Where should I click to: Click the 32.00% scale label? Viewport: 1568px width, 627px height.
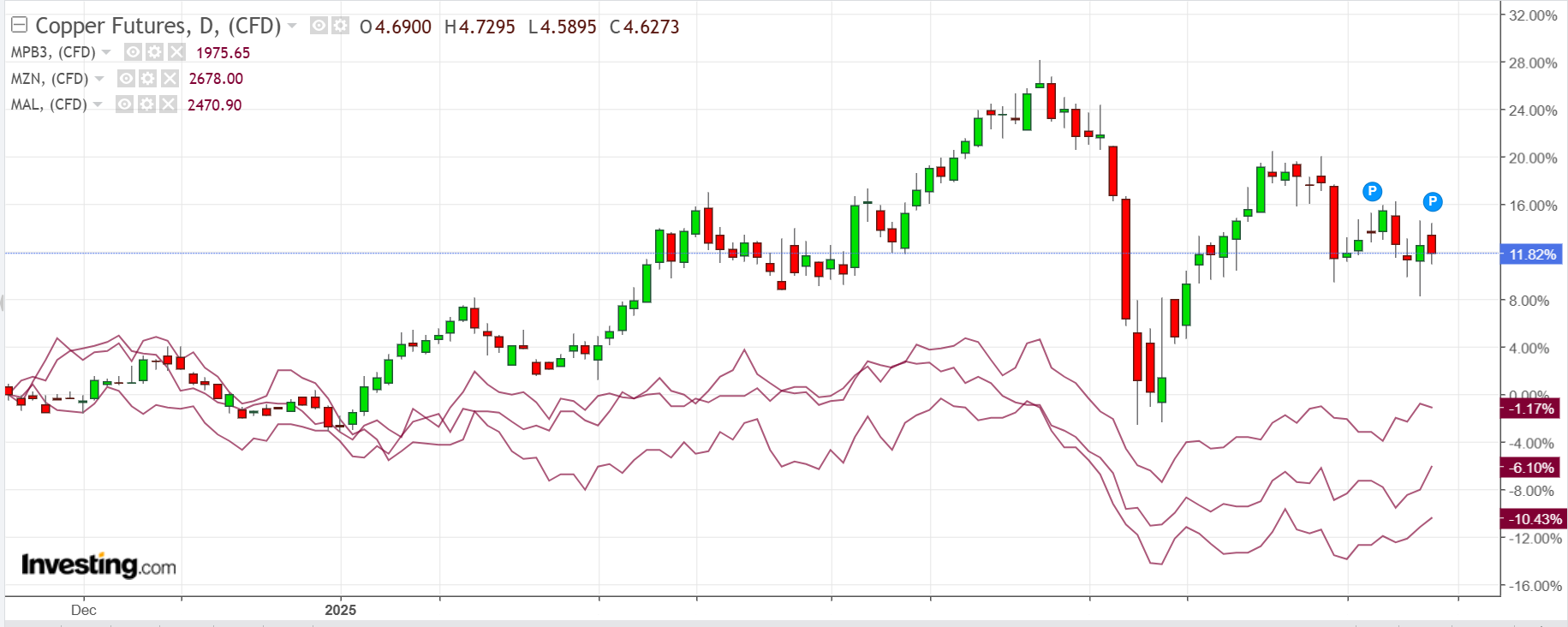(x=1533, y=15)
